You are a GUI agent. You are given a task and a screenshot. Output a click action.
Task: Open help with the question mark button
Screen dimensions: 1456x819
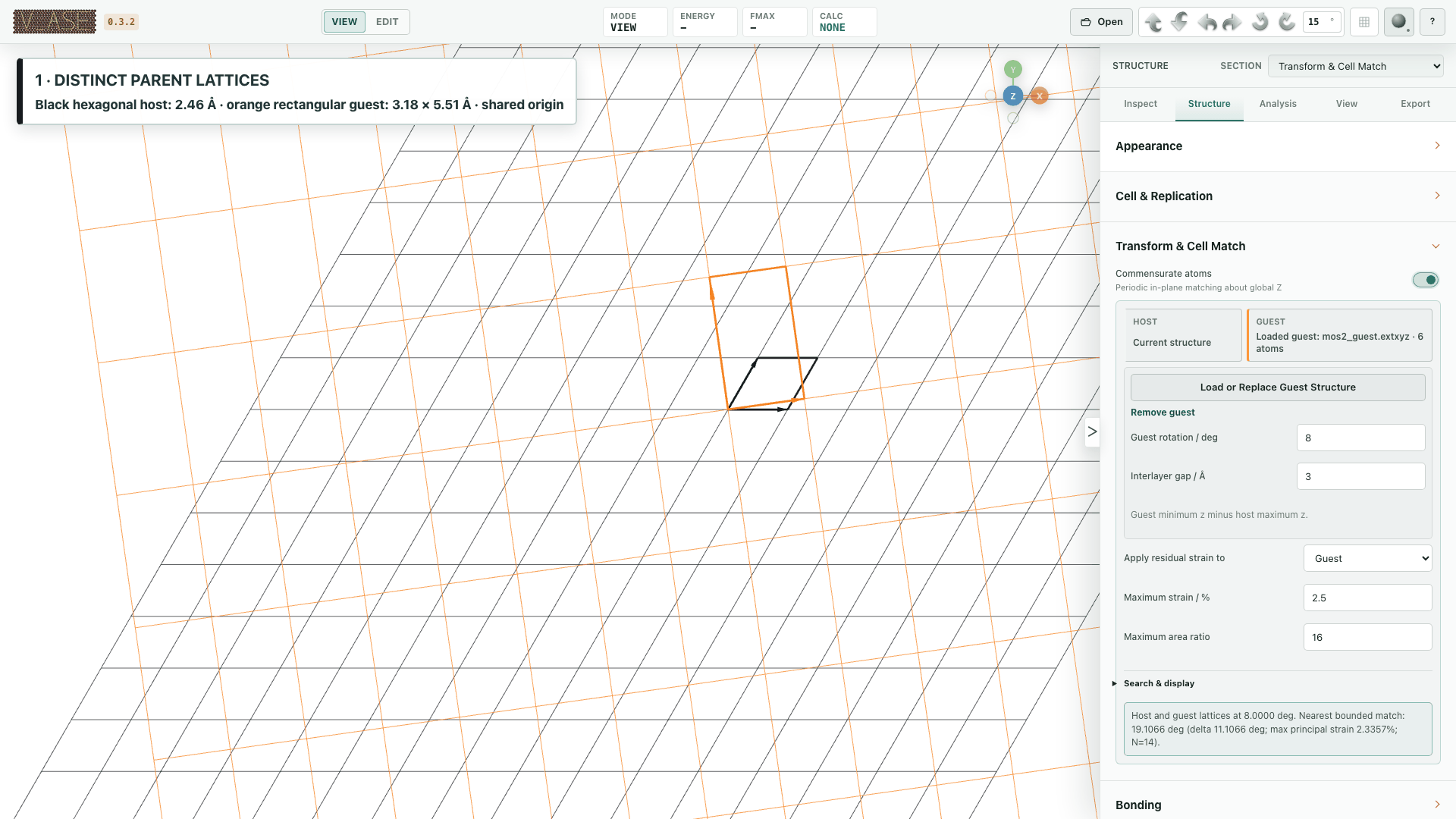pyautogui.click(x=1432, y=22)
